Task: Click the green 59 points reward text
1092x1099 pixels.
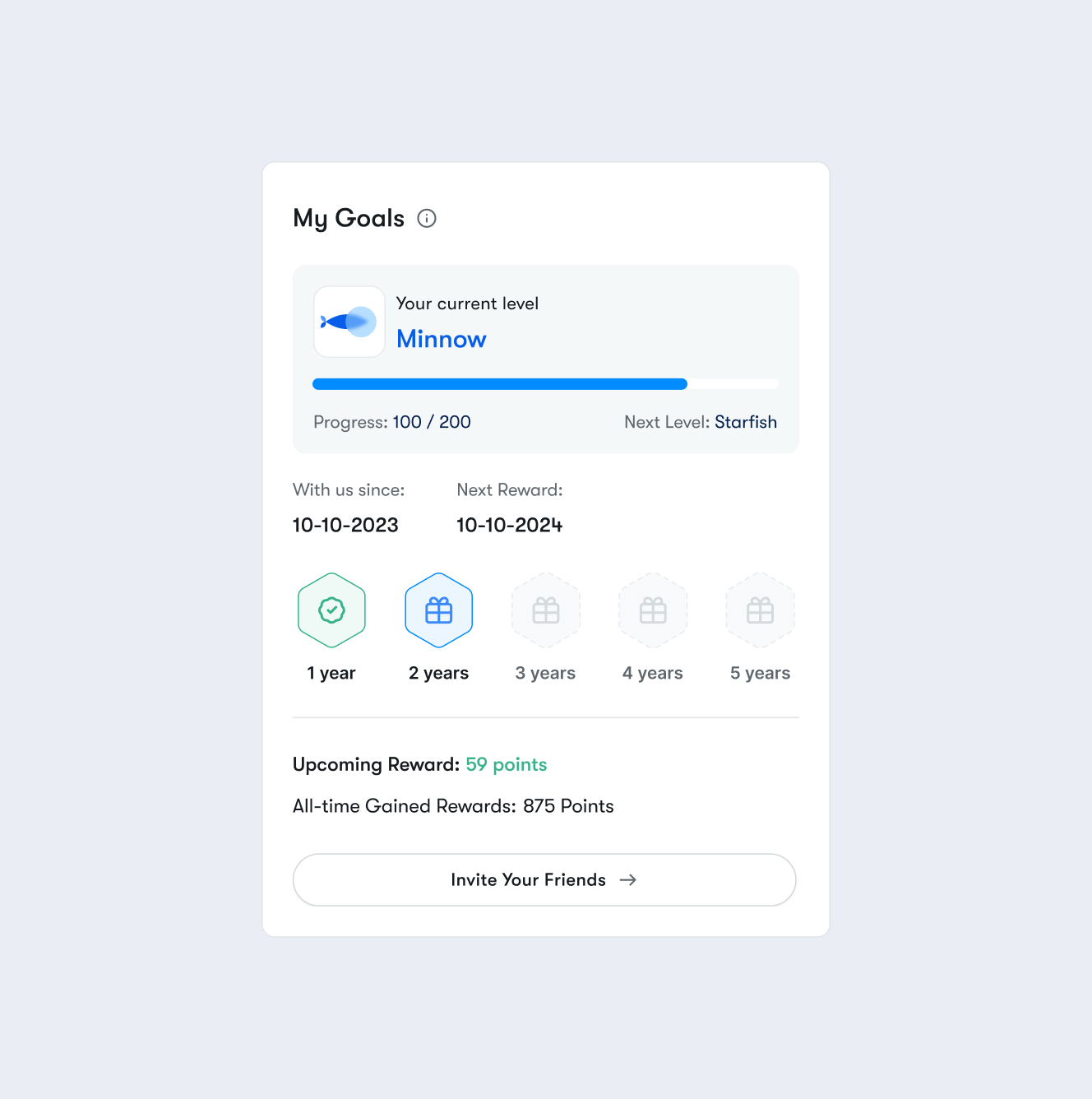Action: click(506, 764)
